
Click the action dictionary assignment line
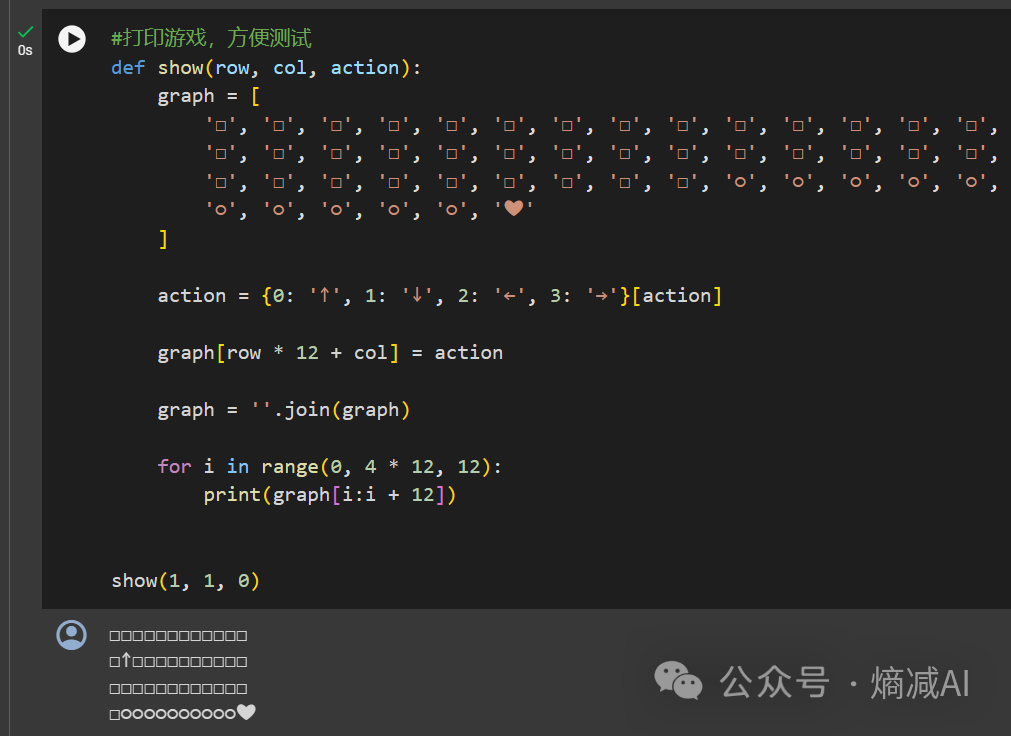pyautogui.click(x=440, y=296)
